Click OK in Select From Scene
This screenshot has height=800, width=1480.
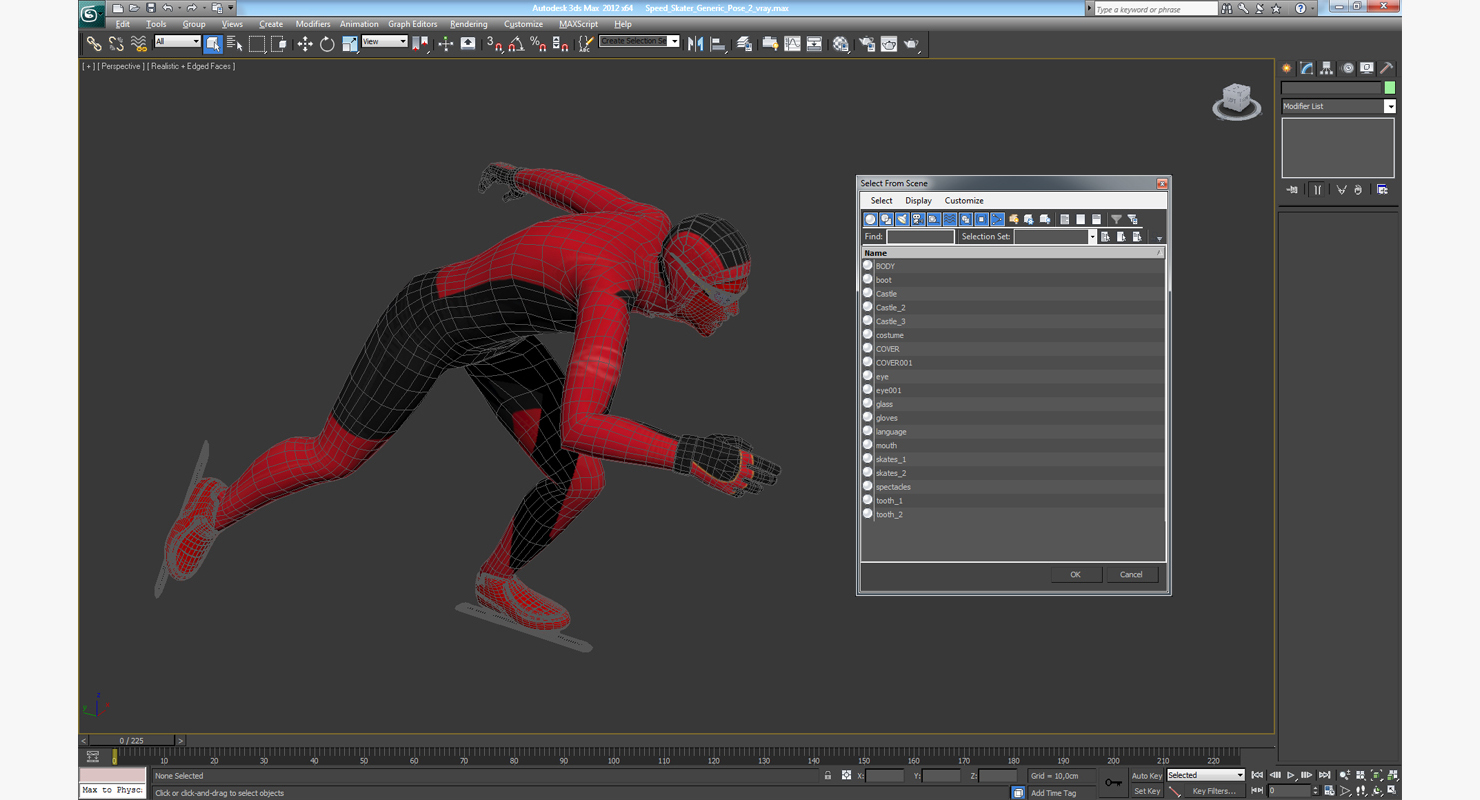coord(1075,574)
